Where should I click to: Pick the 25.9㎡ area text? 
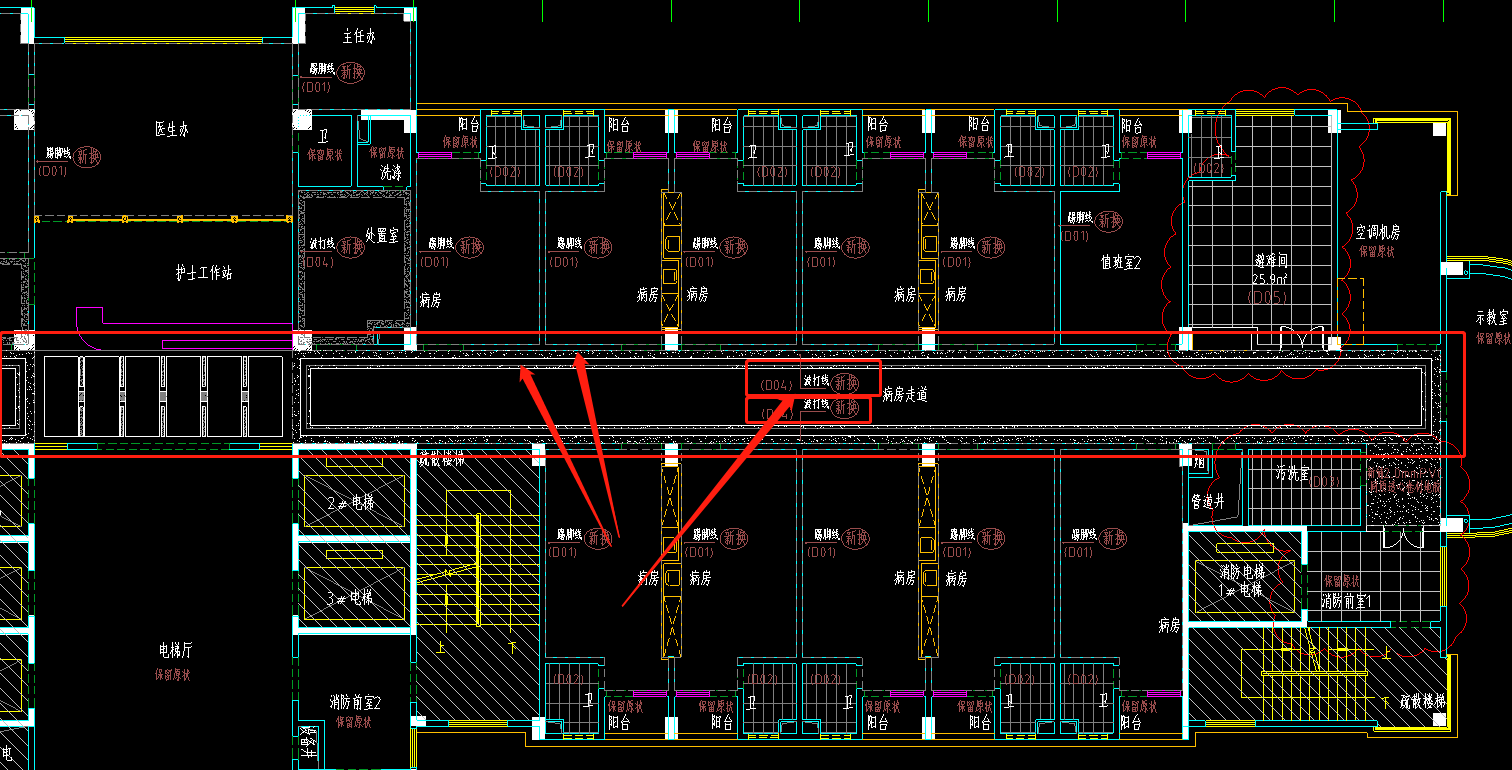[x=1271, y=279]
